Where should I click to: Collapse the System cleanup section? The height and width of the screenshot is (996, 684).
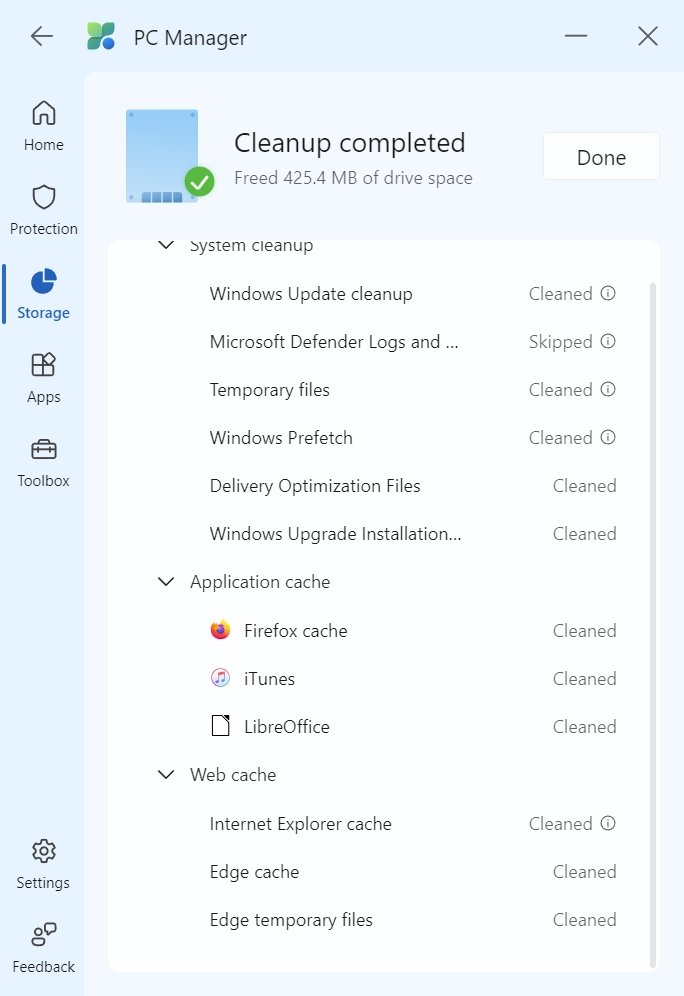click(166, 246)
